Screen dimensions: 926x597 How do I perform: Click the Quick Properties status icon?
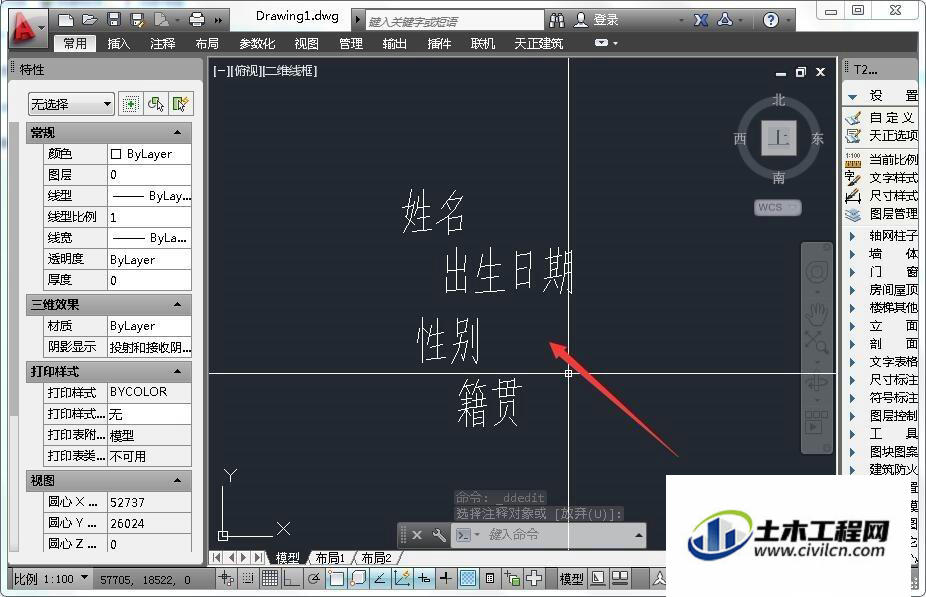490,579
